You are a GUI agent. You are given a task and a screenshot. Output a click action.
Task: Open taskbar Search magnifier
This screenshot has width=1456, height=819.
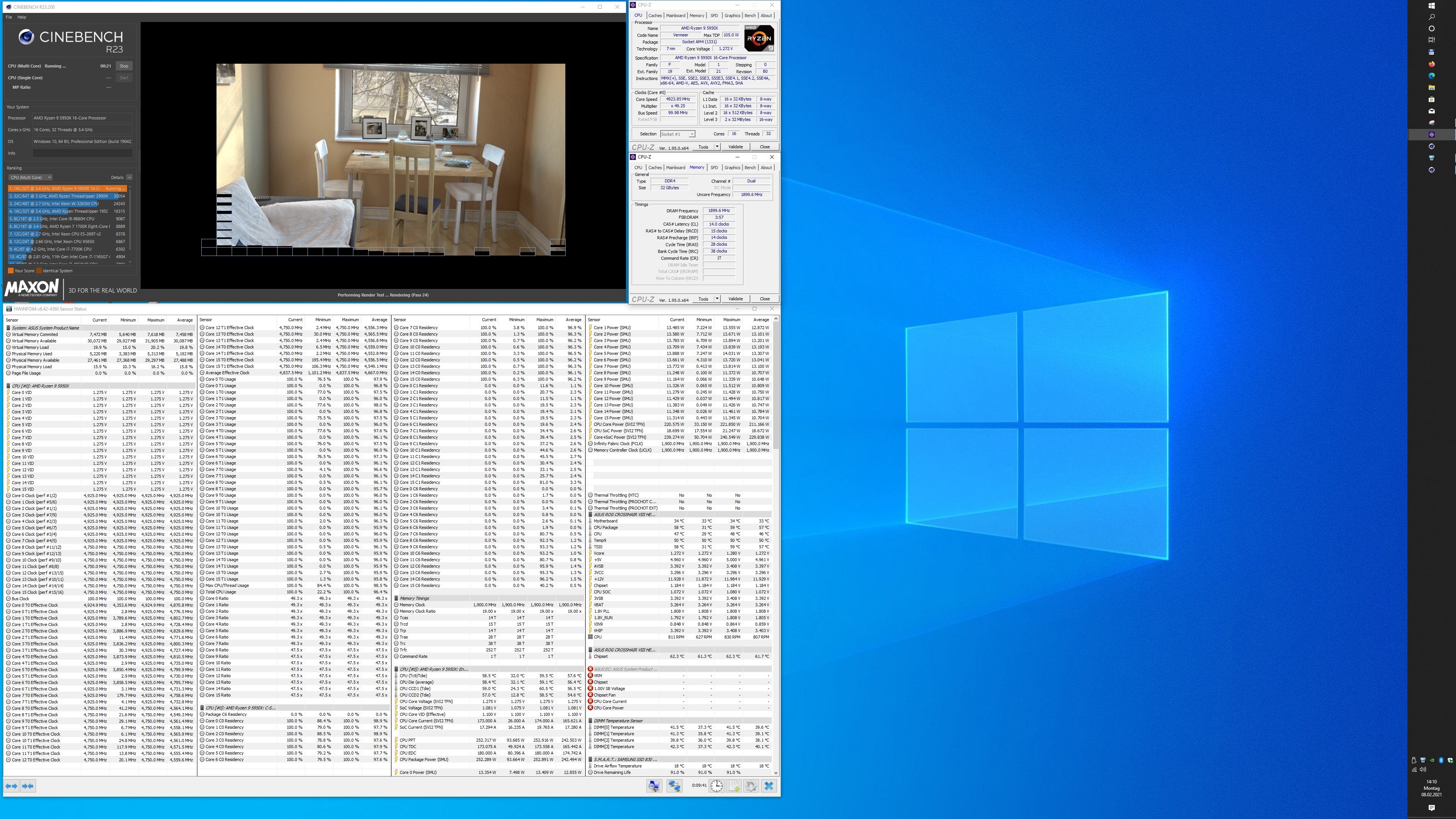1432,17
